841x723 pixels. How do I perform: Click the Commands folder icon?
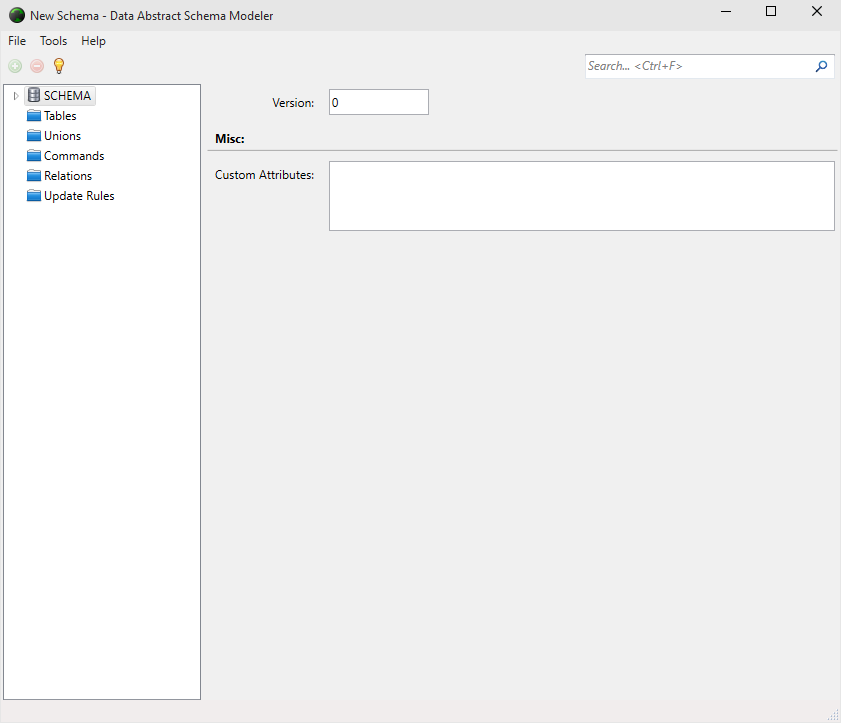pos(34,156)
